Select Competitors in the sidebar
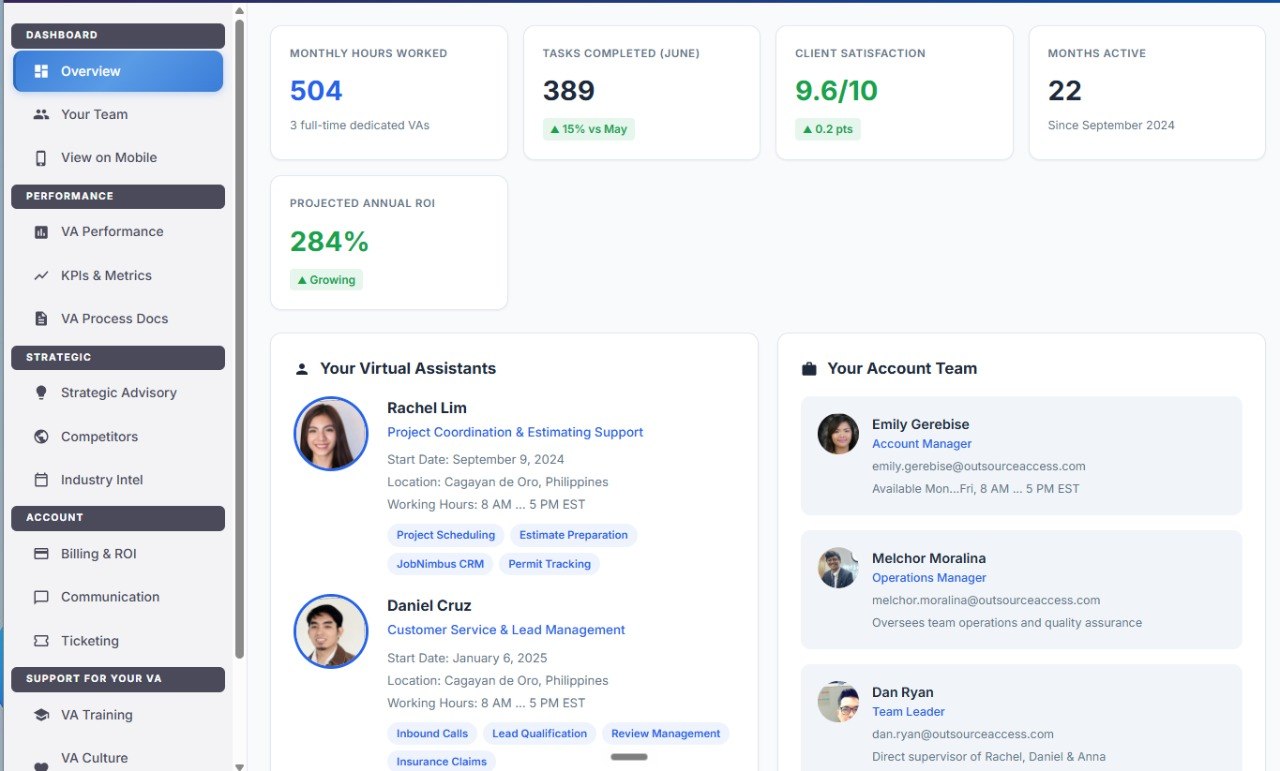 pyautogui.click(x=118, y=436)
